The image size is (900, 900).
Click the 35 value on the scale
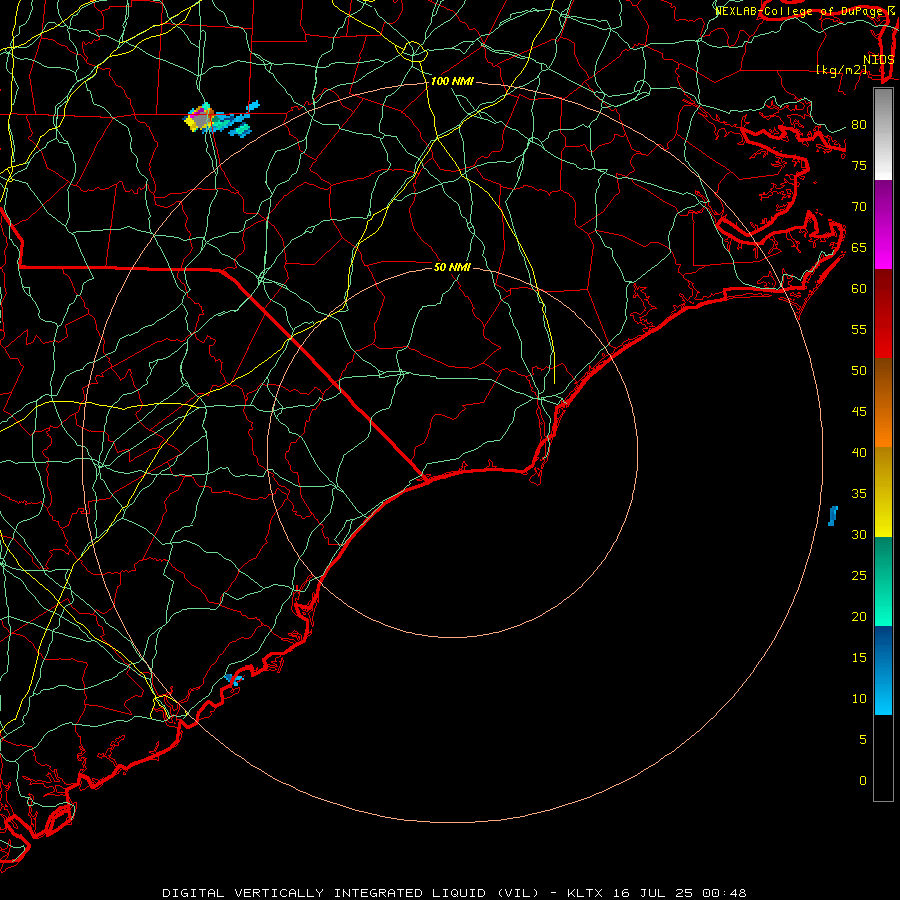tap(859, 494)
